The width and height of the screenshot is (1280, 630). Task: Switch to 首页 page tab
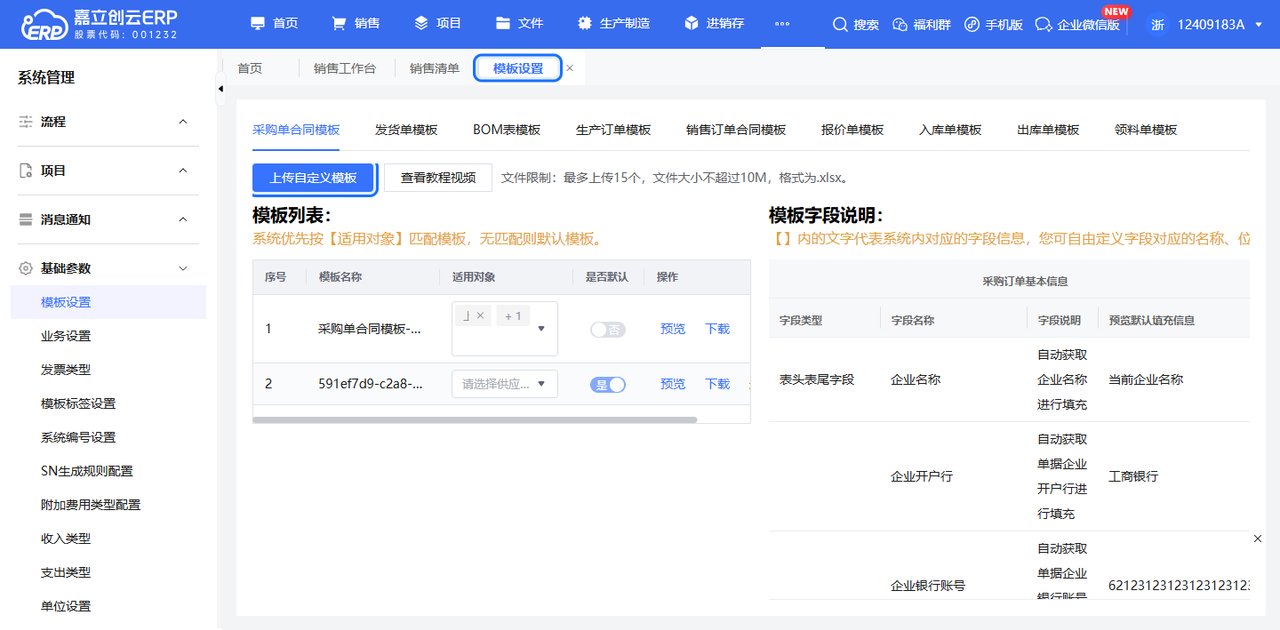coord(250,68)
